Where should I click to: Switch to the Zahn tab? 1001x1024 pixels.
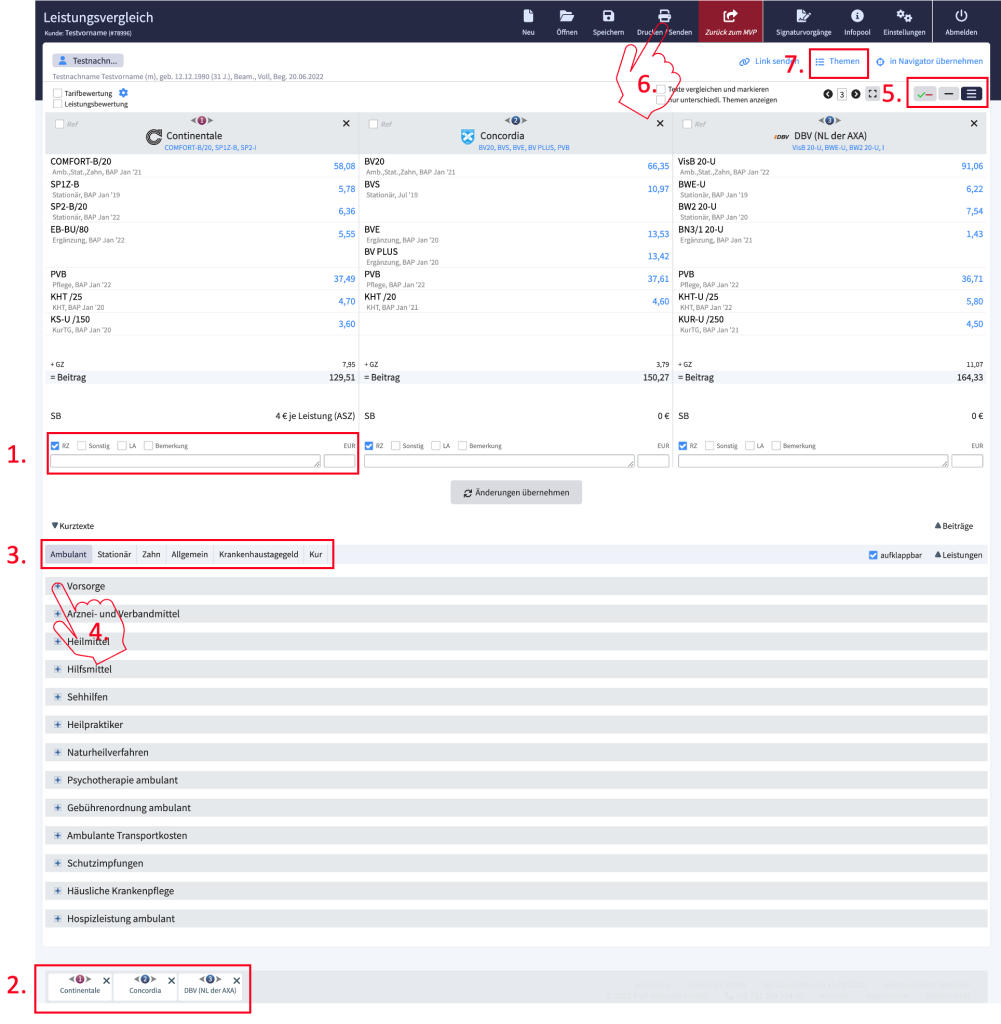[x=151, y=554]
